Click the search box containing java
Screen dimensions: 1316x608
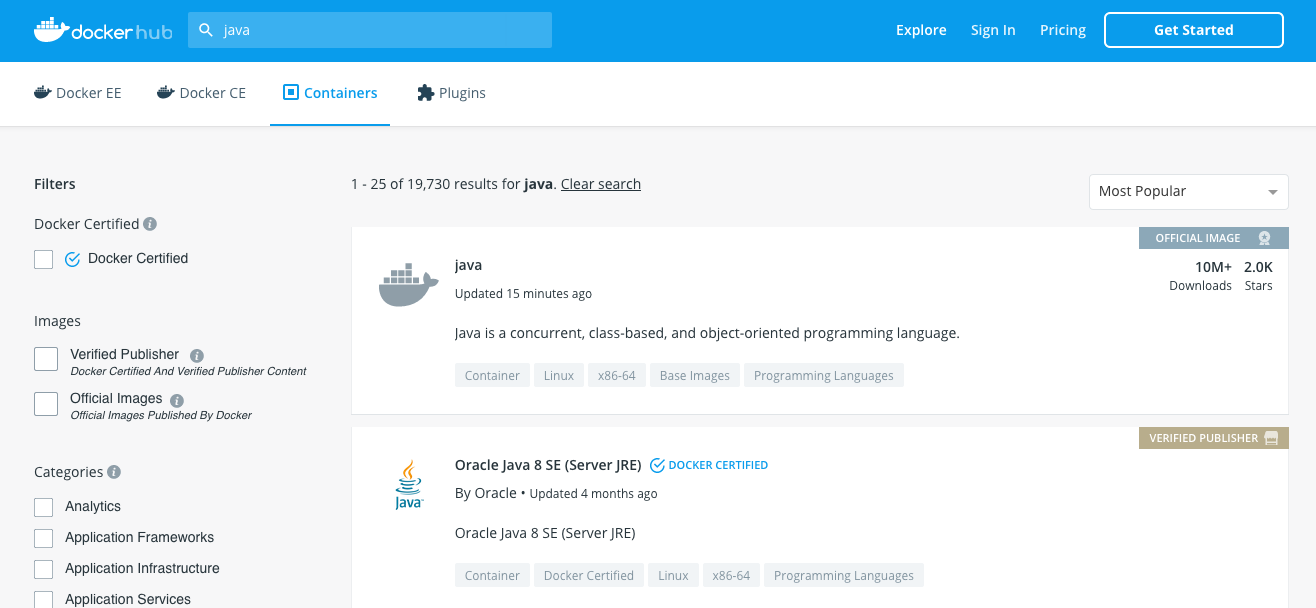370,30
